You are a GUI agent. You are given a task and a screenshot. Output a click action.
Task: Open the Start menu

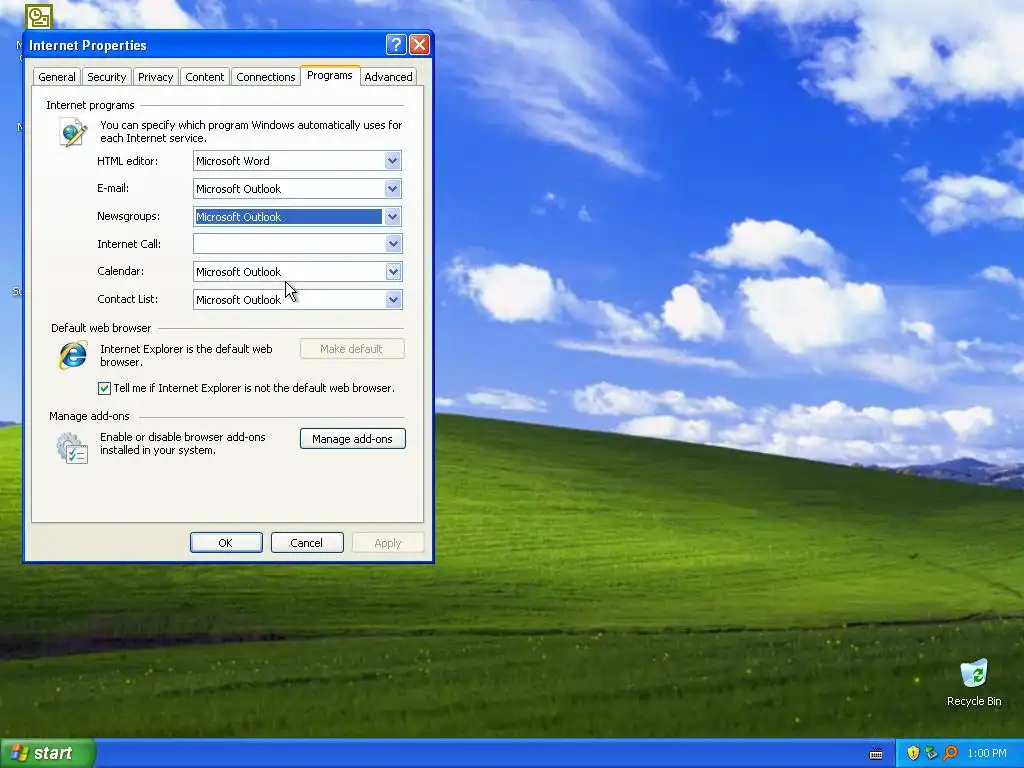click(x=48, y=753)
